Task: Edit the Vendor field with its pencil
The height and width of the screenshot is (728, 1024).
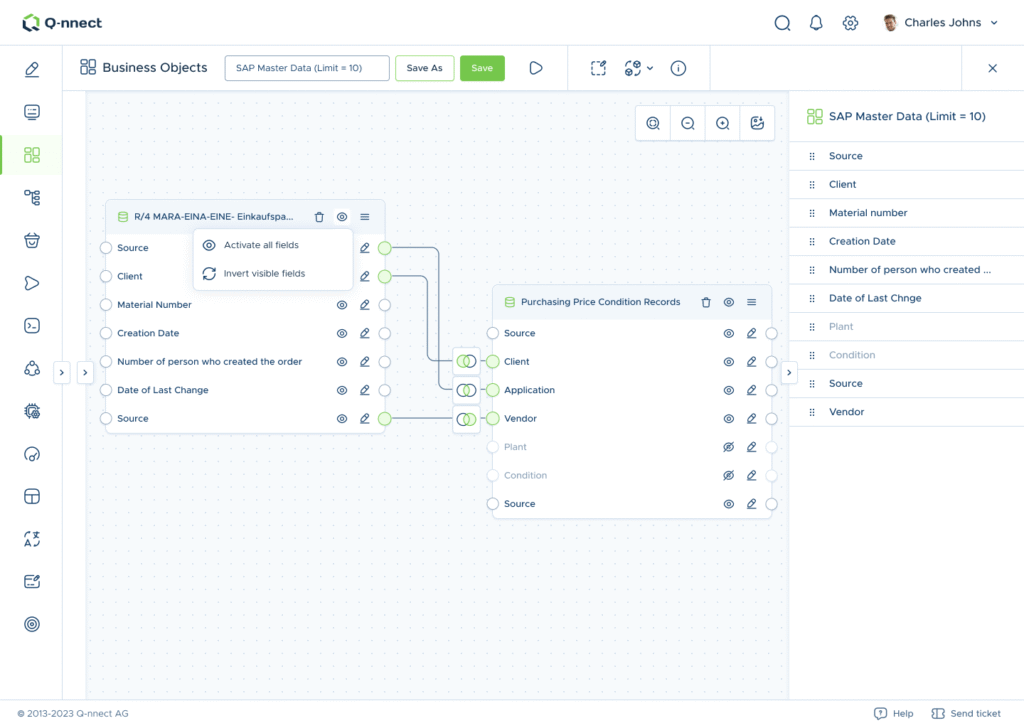Action: point(752,419)
